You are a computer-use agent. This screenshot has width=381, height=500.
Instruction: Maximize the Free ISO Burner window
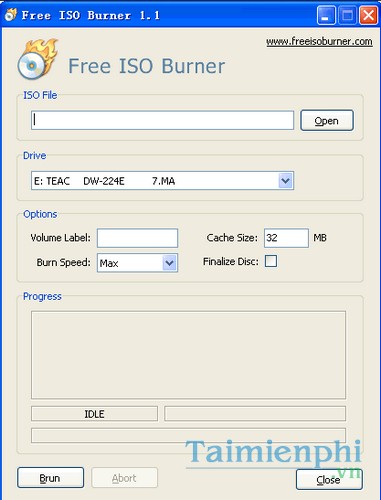click(347, 15)
